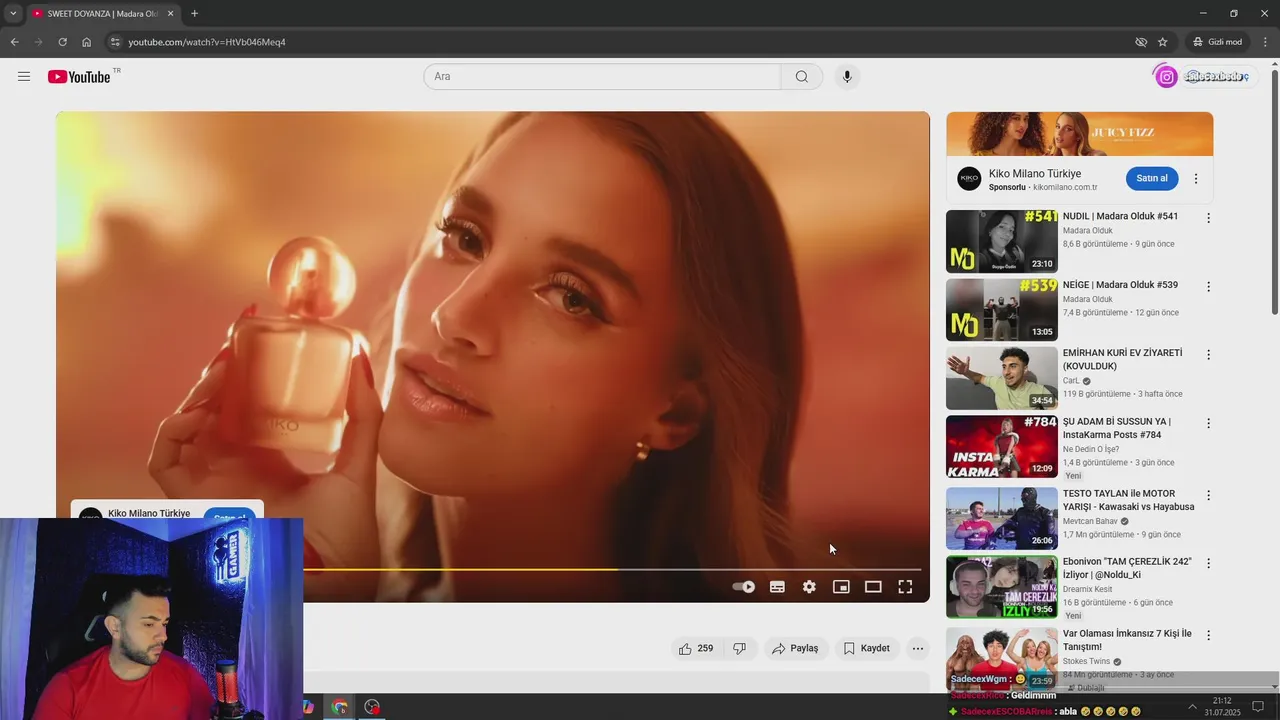Reload the current page
This screenshot has height=720, width=1280.
click(62, 42)
